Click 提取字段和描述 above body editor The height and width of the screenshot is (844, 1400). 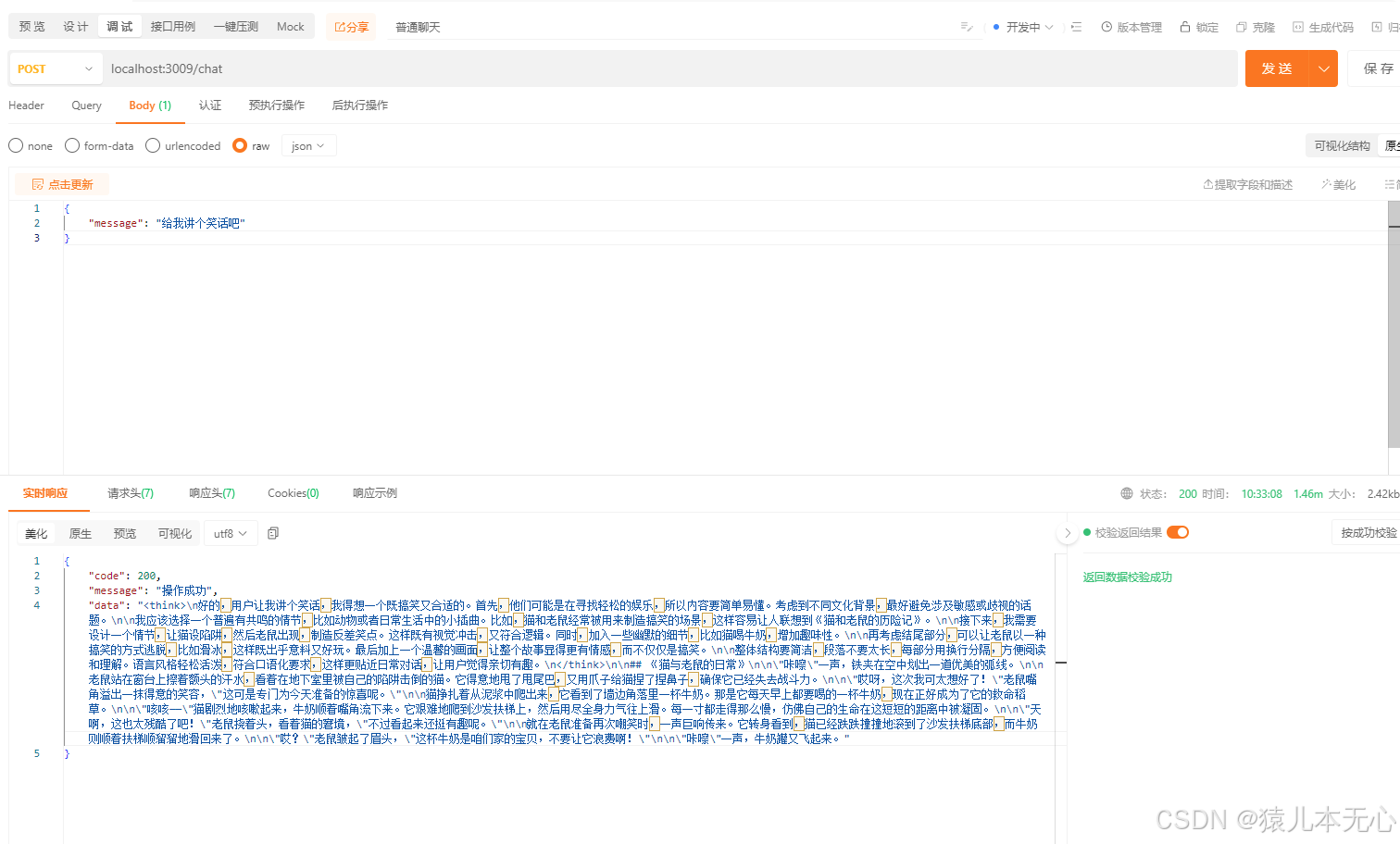(x=1247, y=184)
